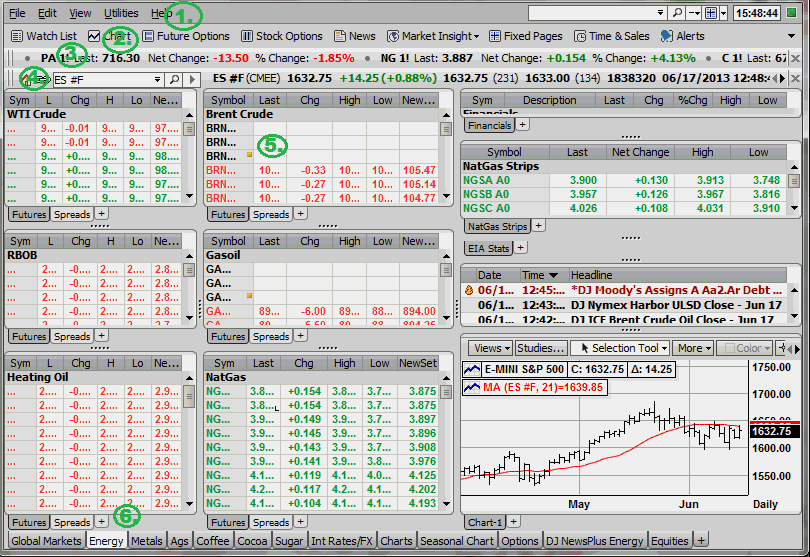The image size is (810, 557).
Task: Open the File menu
Action: 17,13
